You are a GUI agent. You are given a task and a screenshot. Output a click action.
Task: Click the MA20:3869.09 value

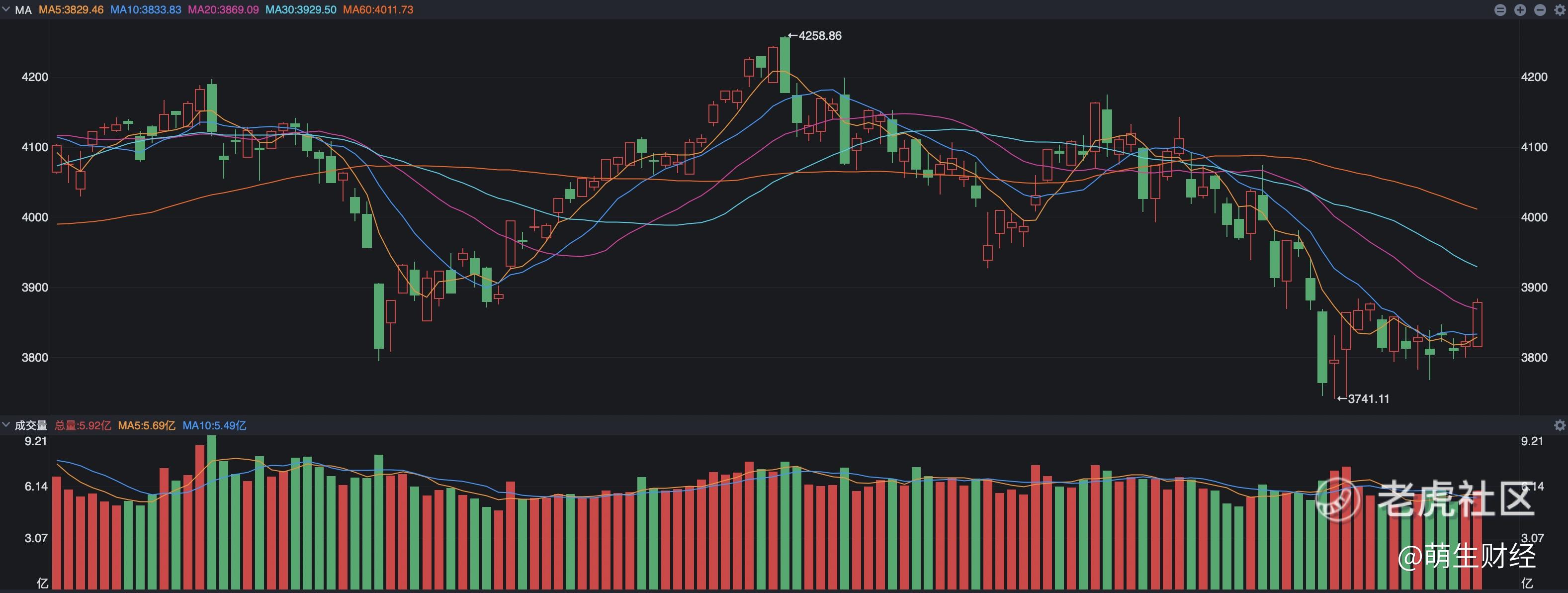(223, 10)
